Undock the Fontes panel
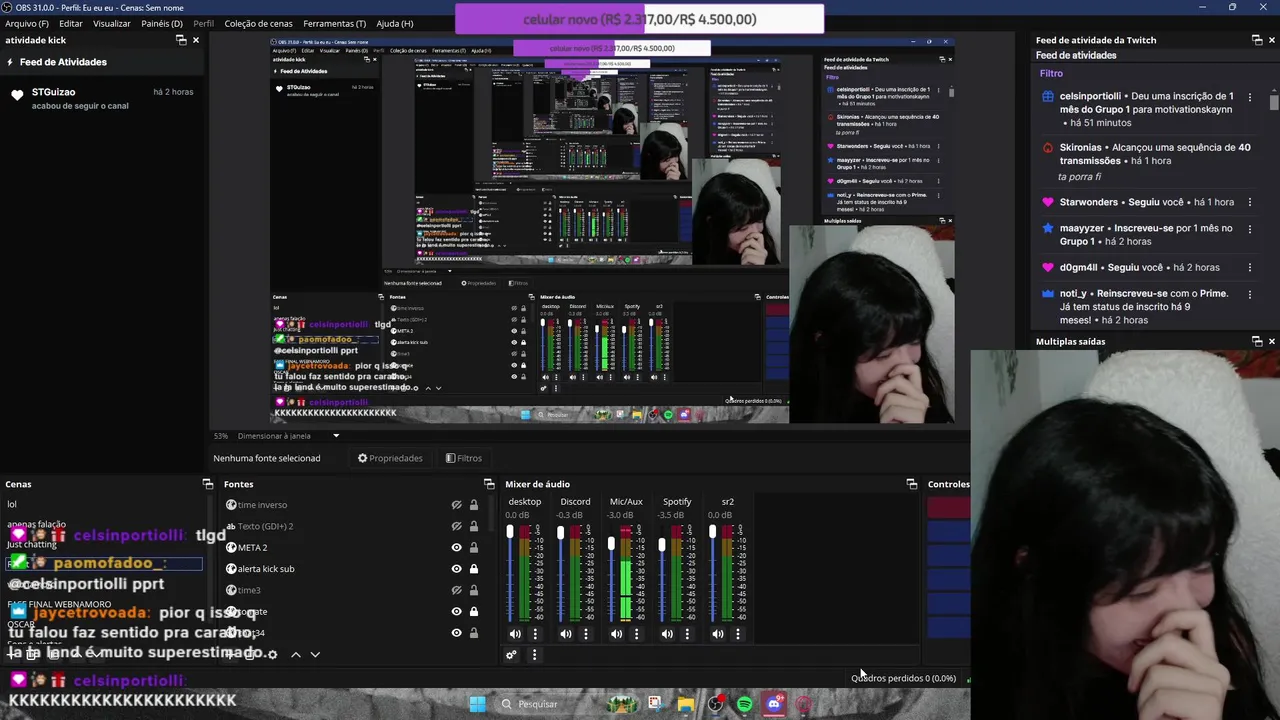 click(489, 484)
